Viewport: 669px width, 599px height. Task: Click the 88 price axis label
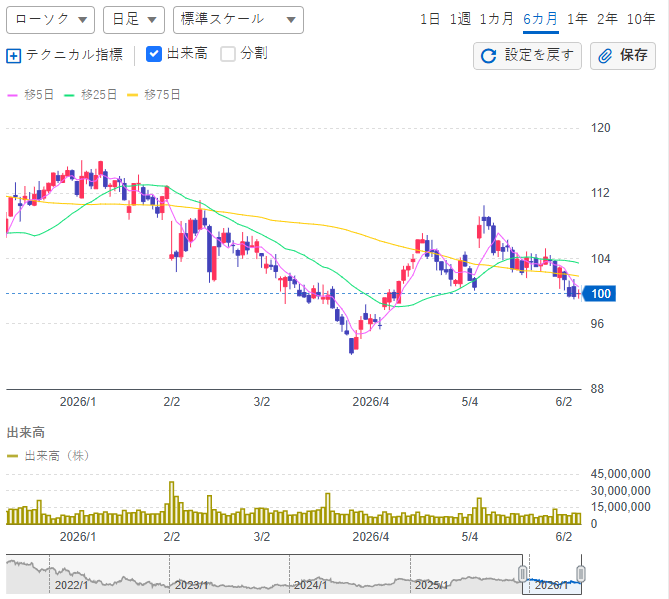(597, 389)
